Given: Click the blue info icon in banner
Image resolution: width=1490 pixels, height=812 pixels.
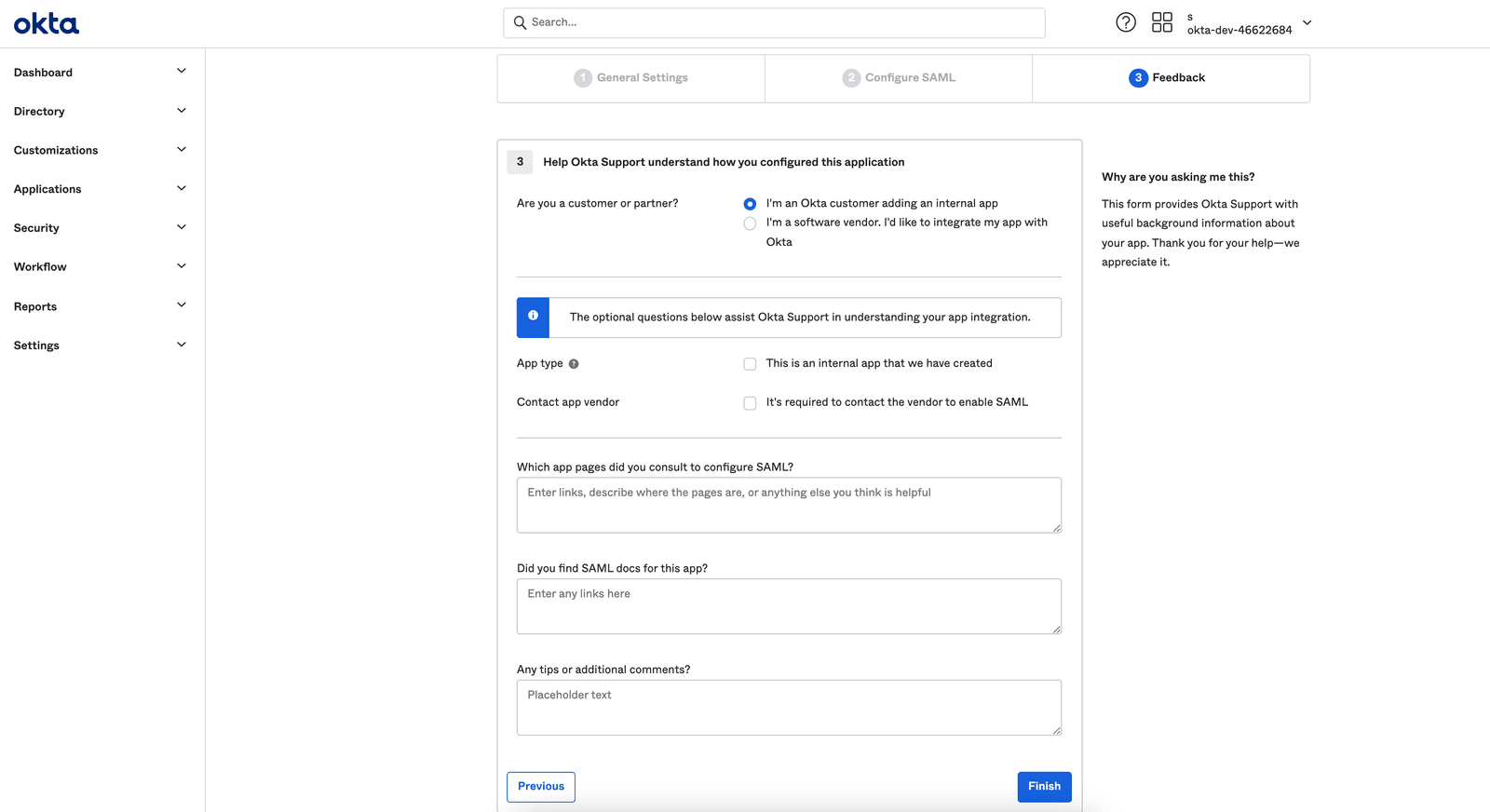Looking at the screenshot, I should pyautogui.click(x=533, y=317).
